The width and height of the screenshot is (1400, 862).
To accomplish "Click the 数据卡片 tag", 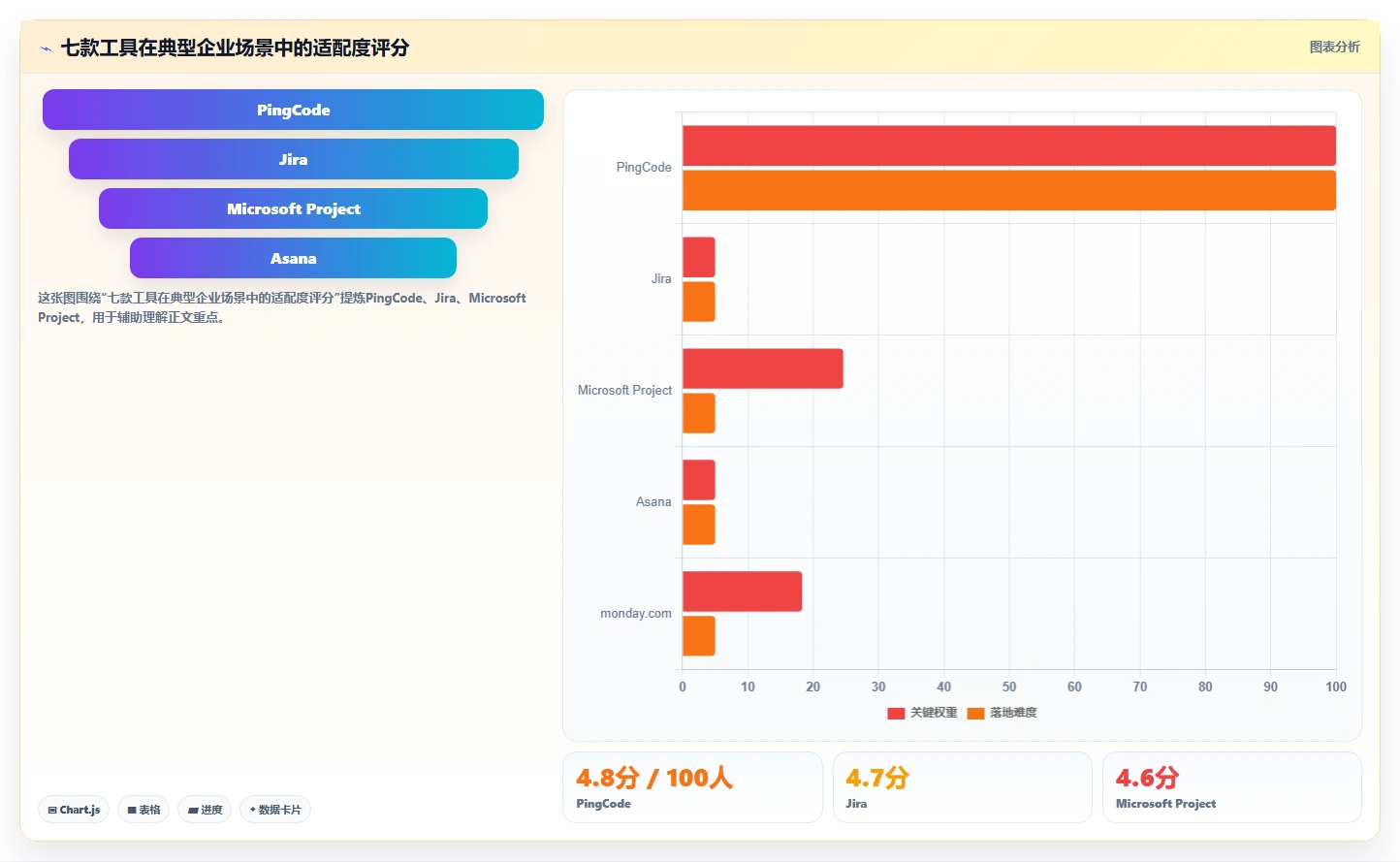I will [x=275, y=810].
